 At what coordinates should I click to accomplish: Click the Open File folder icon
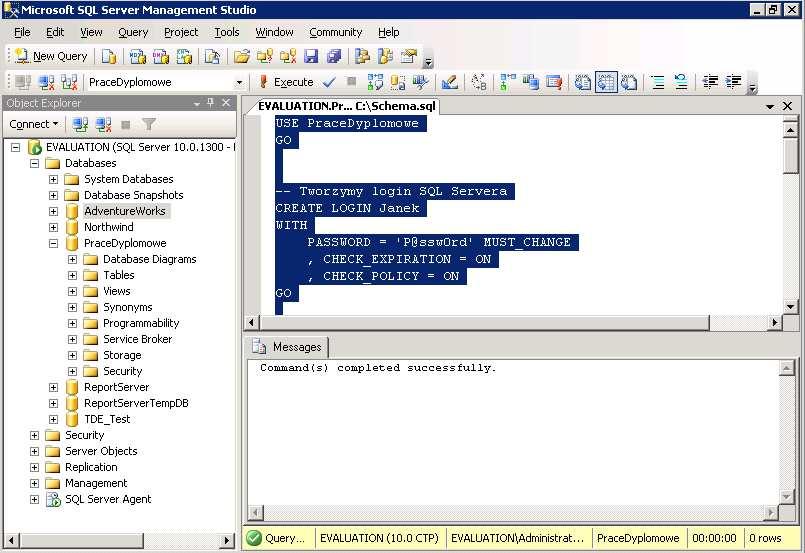[x=242, y=56]
